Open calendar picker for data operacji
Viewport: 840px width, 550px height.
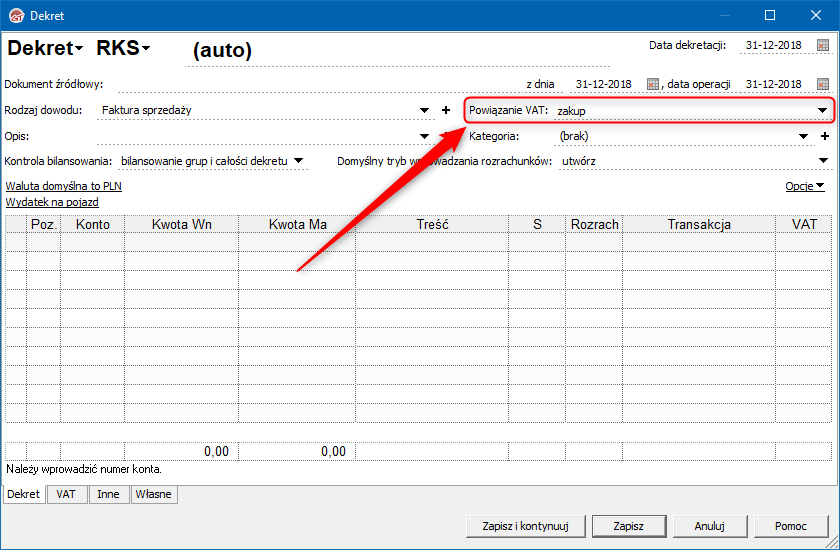coord(823,84)
